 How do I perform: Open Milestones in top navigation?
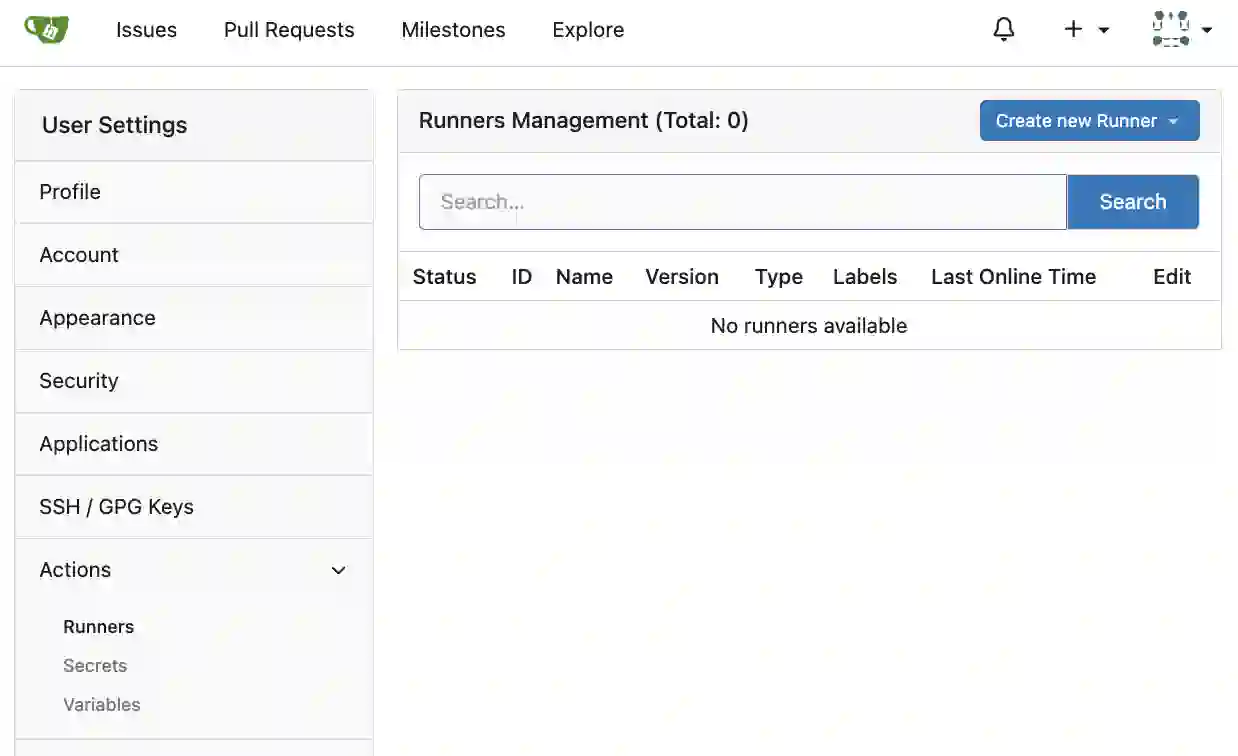[x=453, y=30]
